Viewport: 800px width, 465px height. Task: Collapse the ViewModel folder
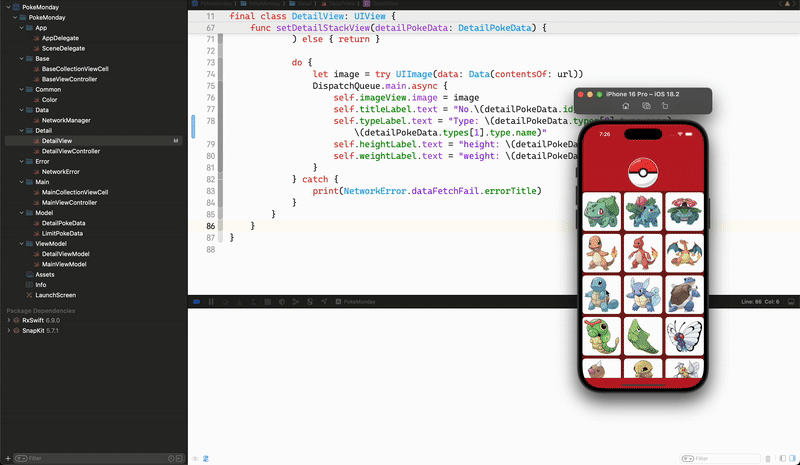coord(21,243)
